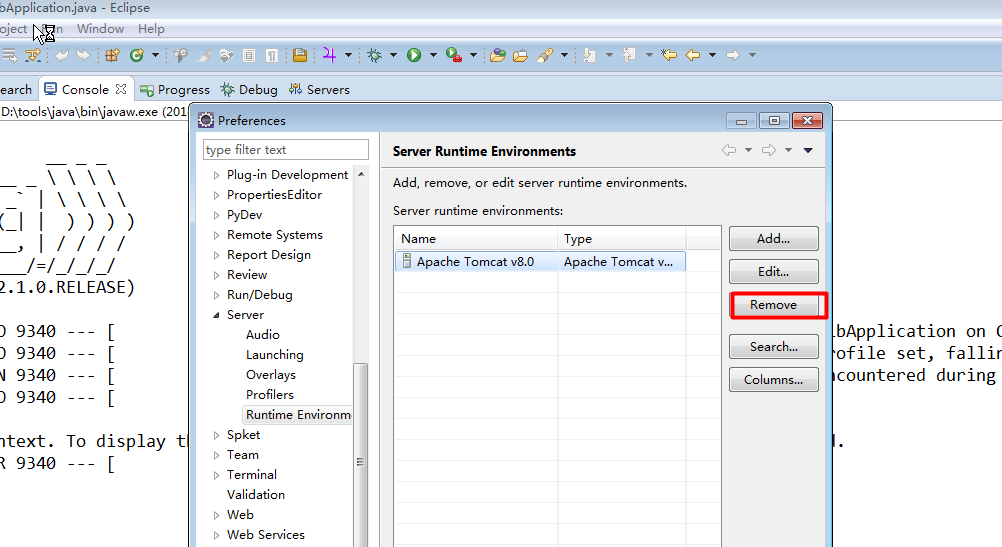Click the flashlight Search toolbar icon

point(544,55)
